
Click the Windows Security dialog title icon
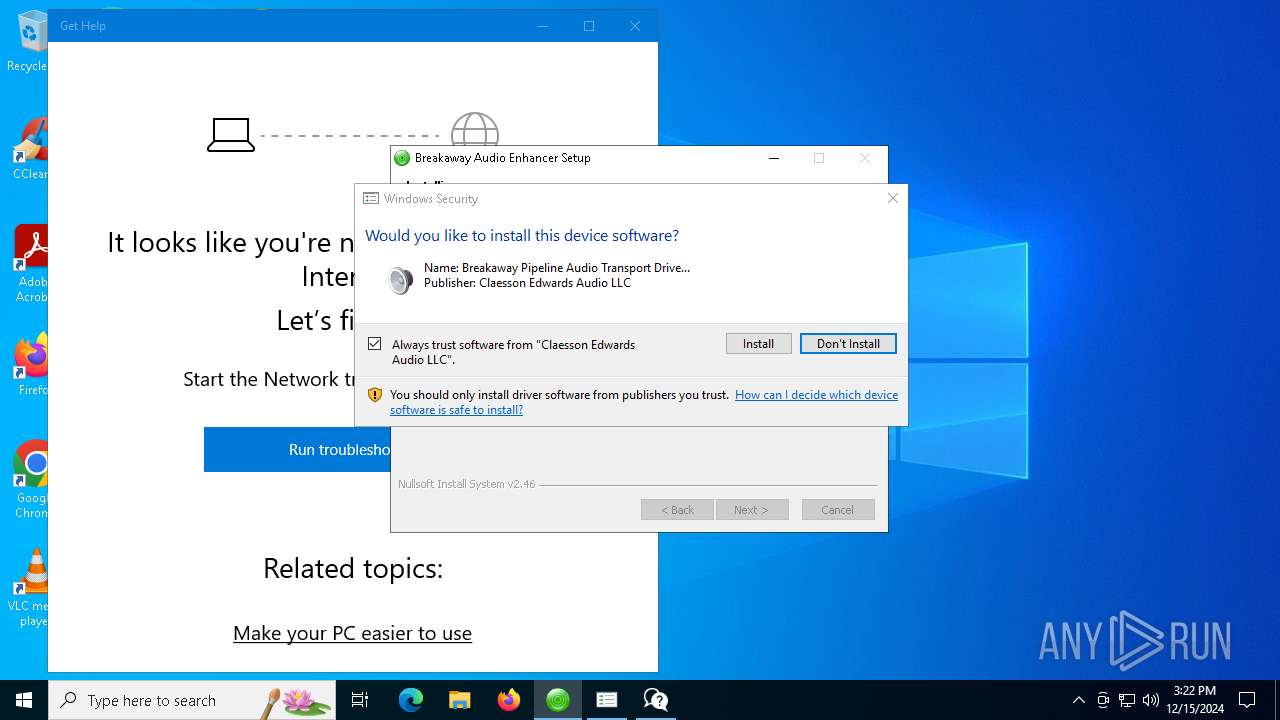[371, 198]
